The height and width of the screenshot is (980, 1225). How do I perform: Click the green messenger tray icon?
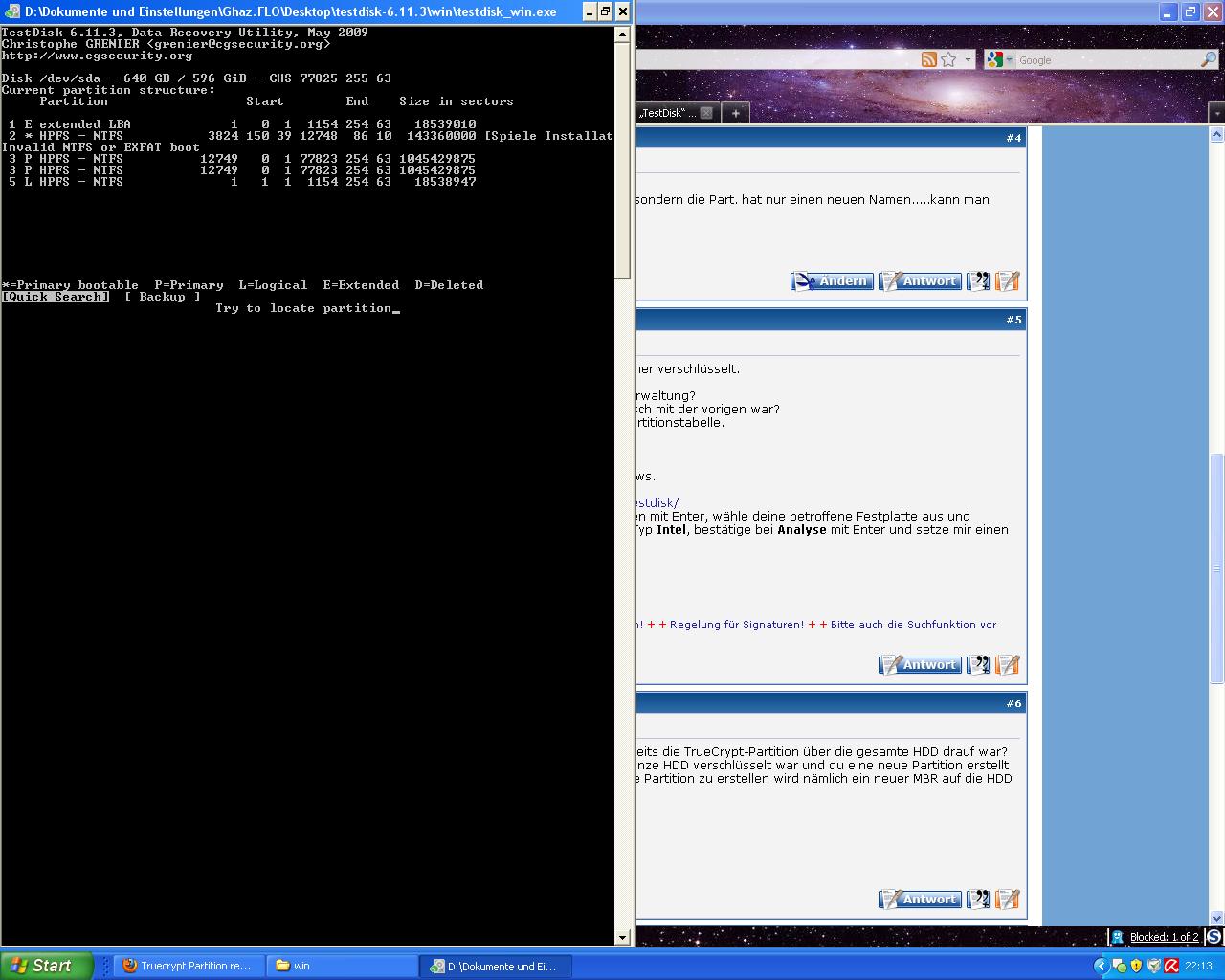tap(1119, 966)
